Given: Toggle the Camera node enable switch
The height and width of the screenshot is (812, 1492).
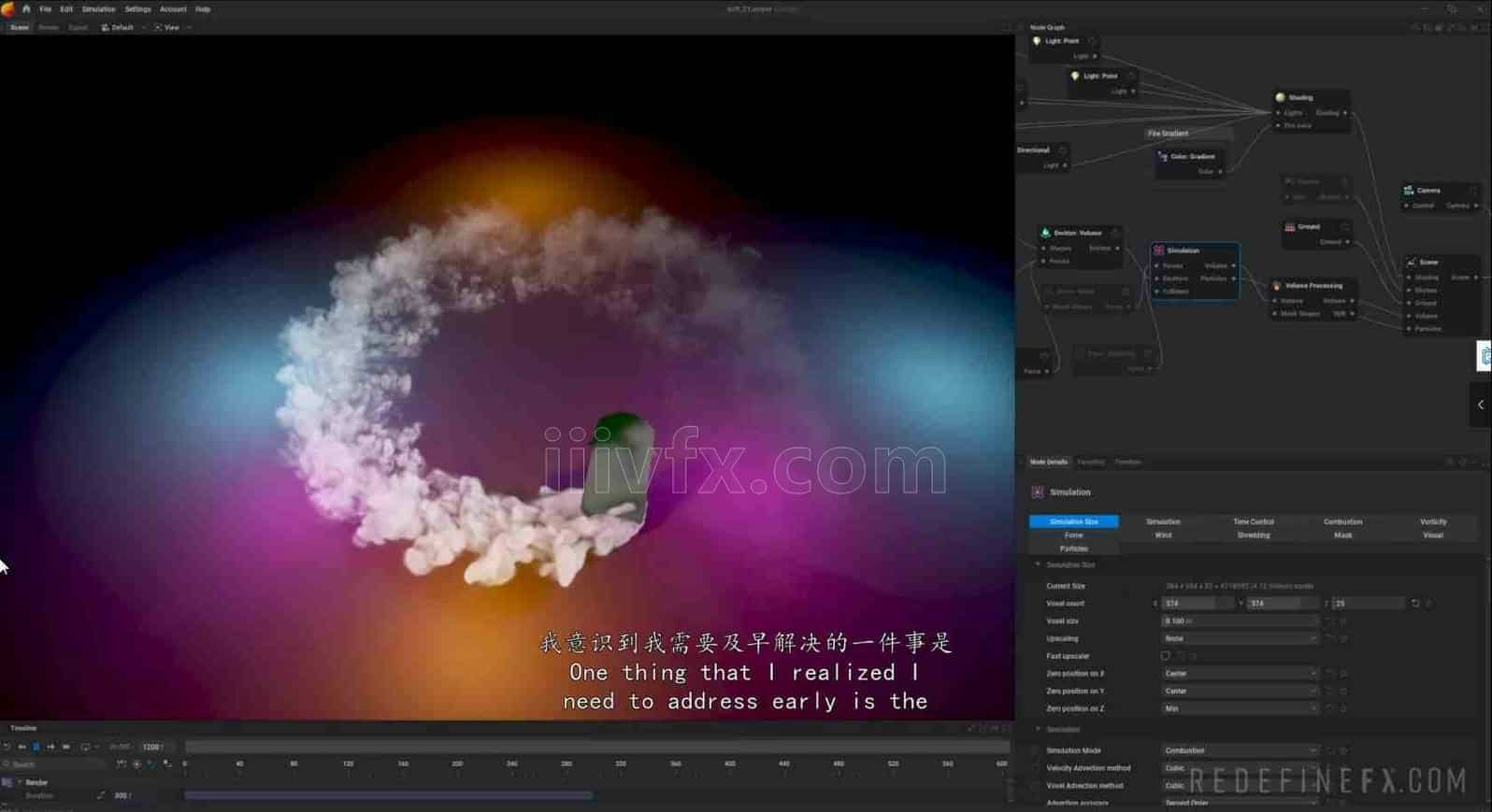Looking at the screenshot, I should click(x=1473, y=191).
